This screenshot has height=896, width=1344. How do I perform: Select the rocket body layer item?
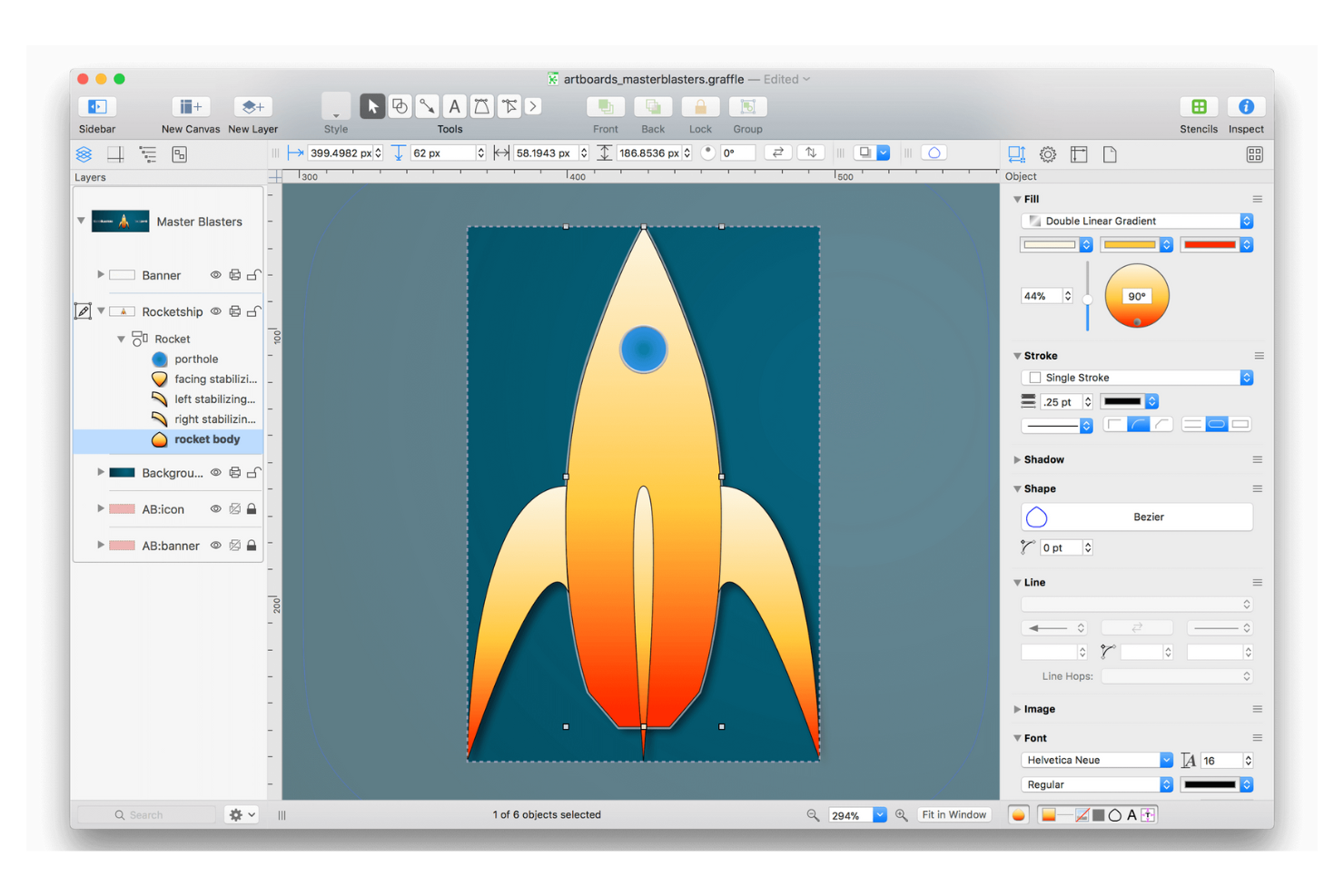(205, 439)
